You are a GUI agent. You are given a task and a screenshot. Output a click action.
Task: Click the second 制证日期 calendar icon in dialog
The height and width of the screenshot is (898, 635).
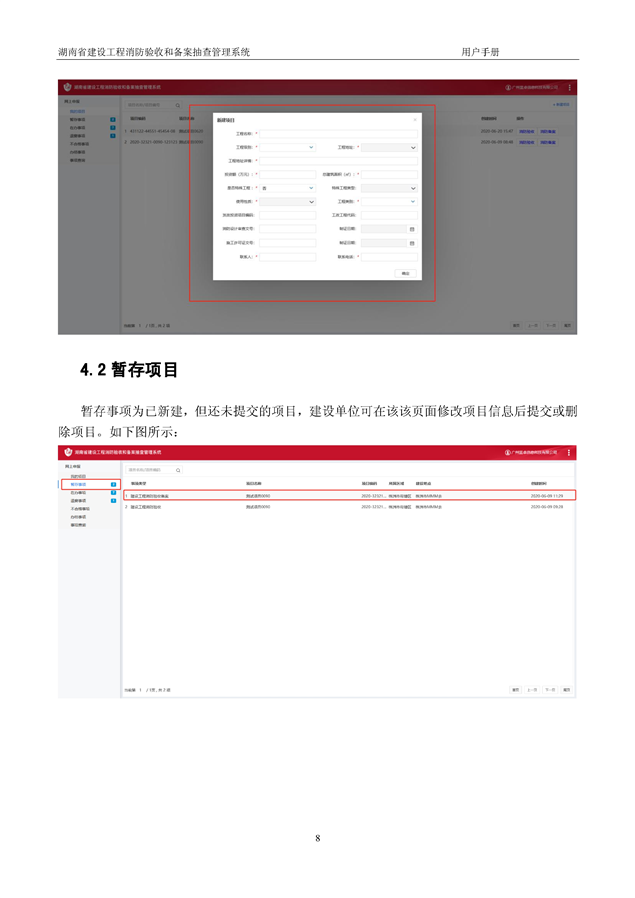(412, 243)
